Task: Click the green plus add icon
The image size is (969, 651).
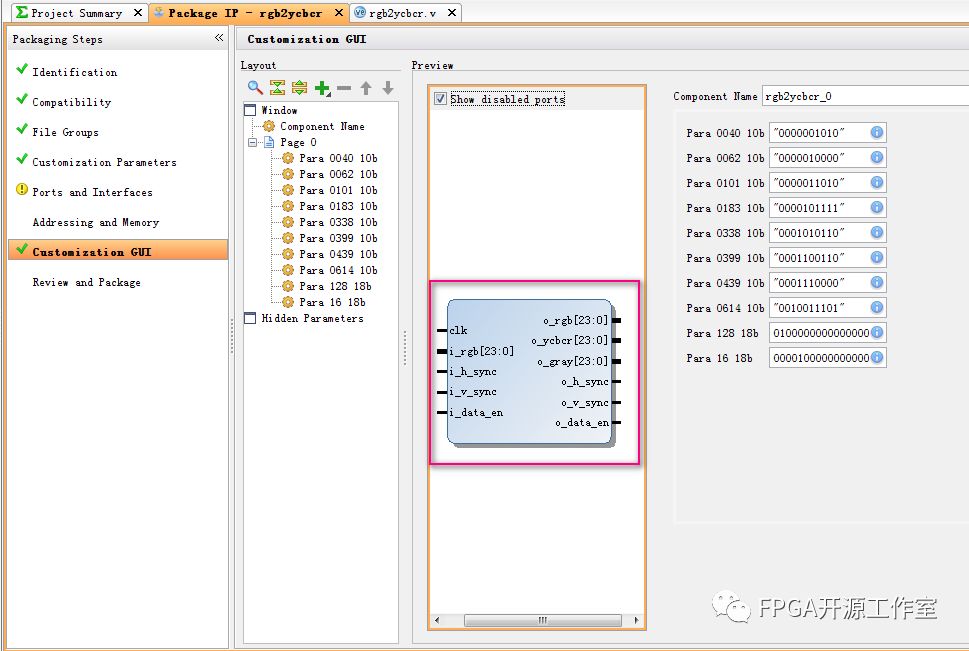Action: pyautogui.click(x=321, y=88)
